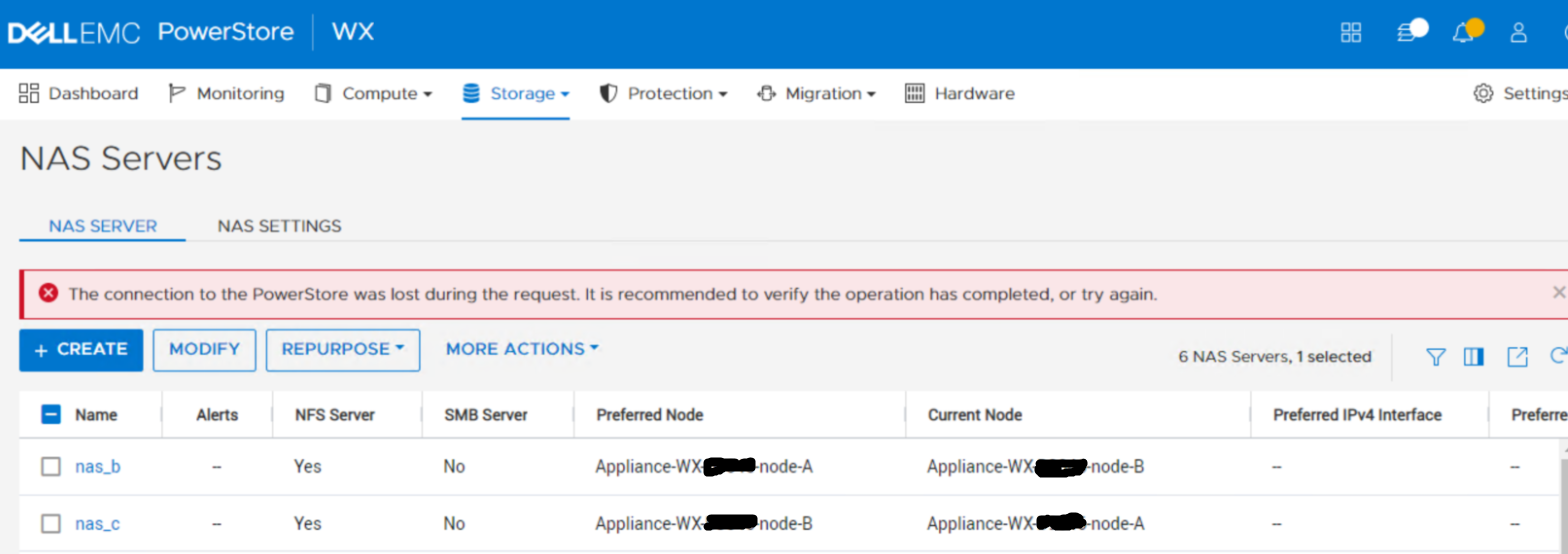
Task: Click the export table icon
Action: point(1517,357)
